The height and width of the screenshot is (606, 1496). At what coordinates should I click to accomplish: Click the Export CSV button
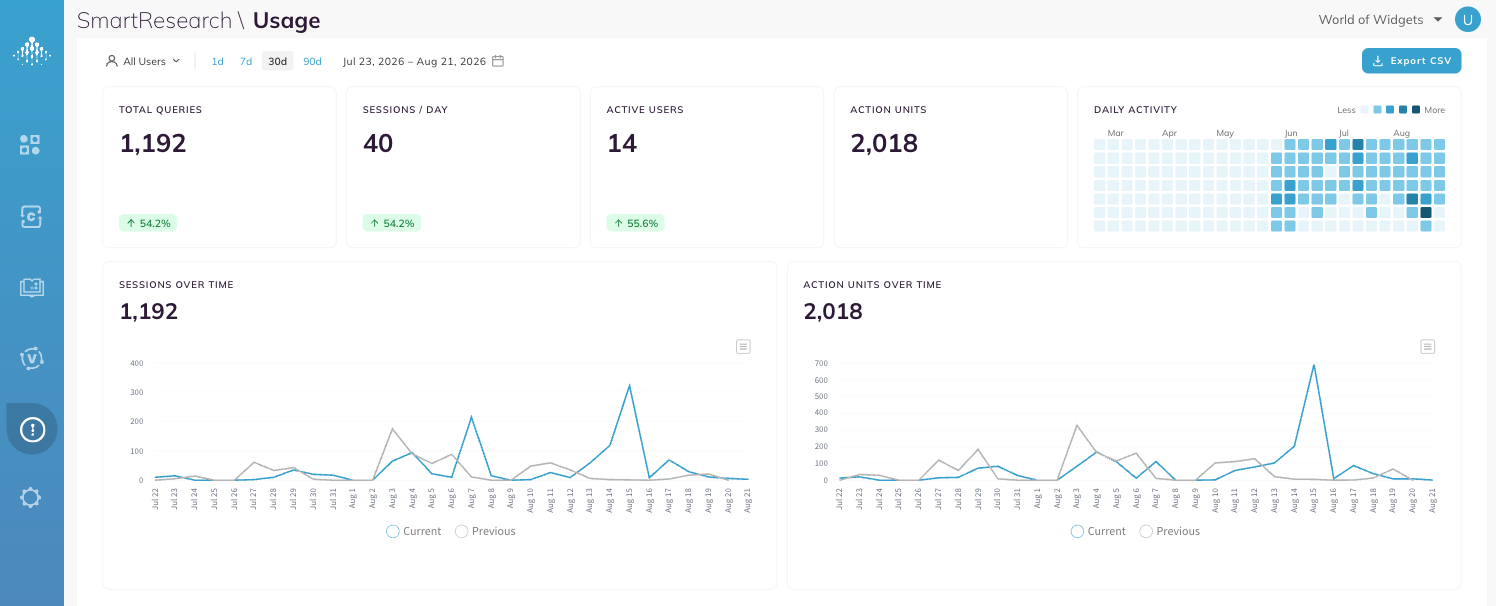(1411, 61)
